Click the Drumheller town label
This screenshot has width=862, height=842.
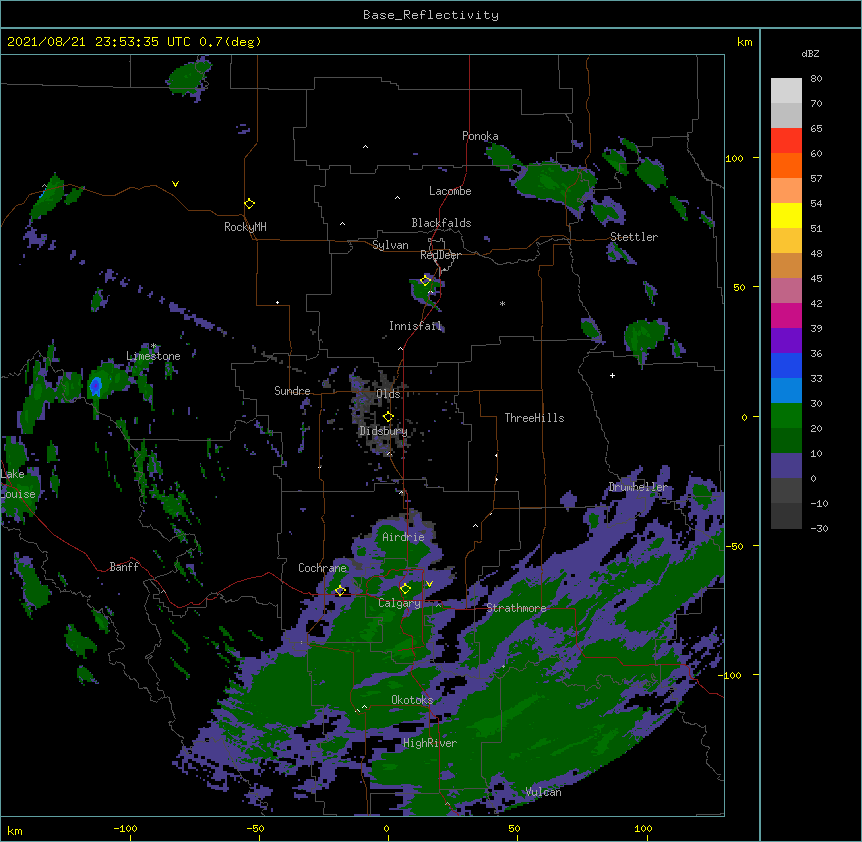coord(638,487)
